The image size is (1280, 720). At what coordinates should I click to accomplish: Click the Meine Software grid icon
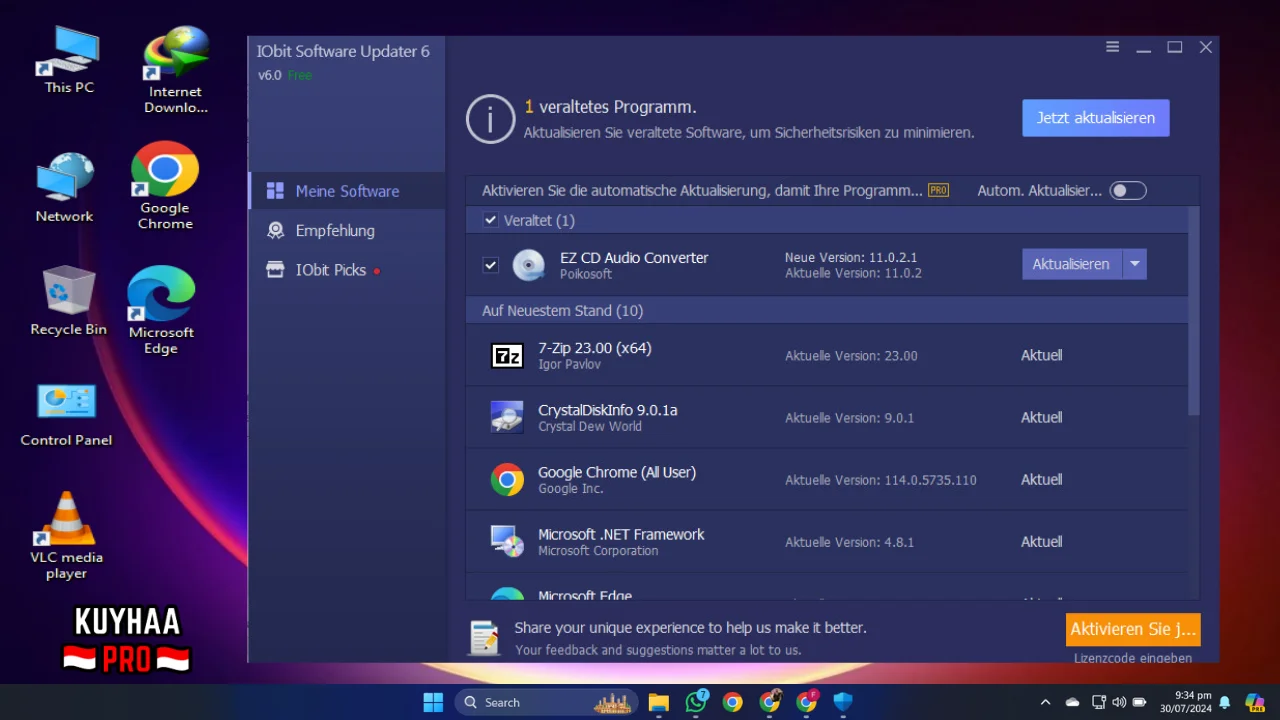275,191
